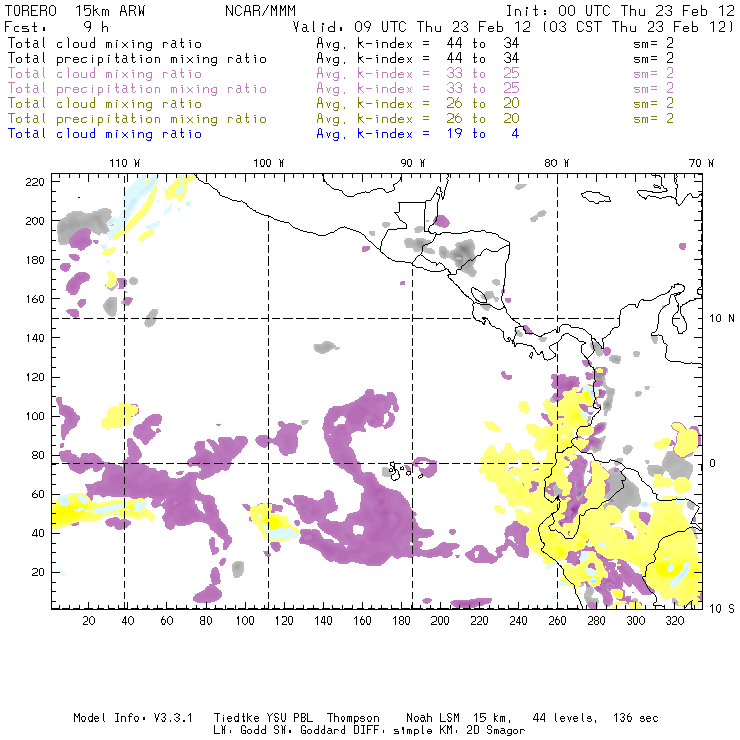This screenshot has width=740, height=740.
Task: Click the '10 S' latitude label
Action: [x=722, y=609]
